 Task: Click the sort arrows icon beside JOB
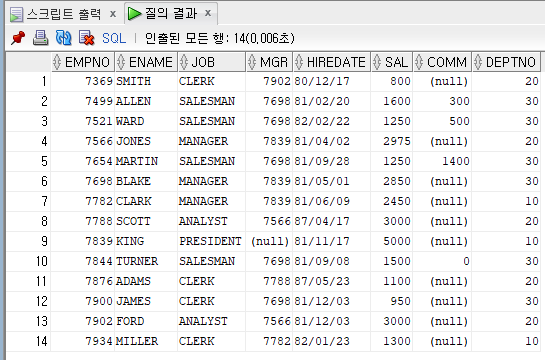coord(184,62)
